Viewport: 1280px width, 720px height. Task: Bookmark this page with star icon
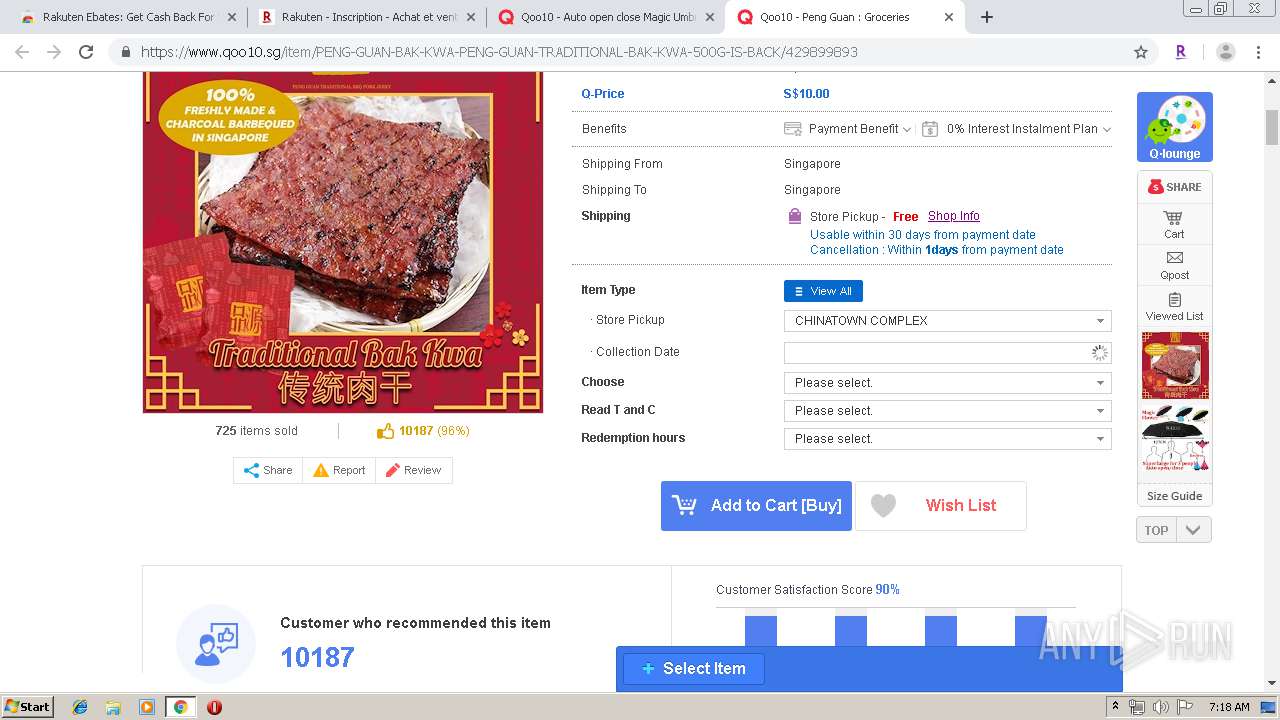[1141, 52]
